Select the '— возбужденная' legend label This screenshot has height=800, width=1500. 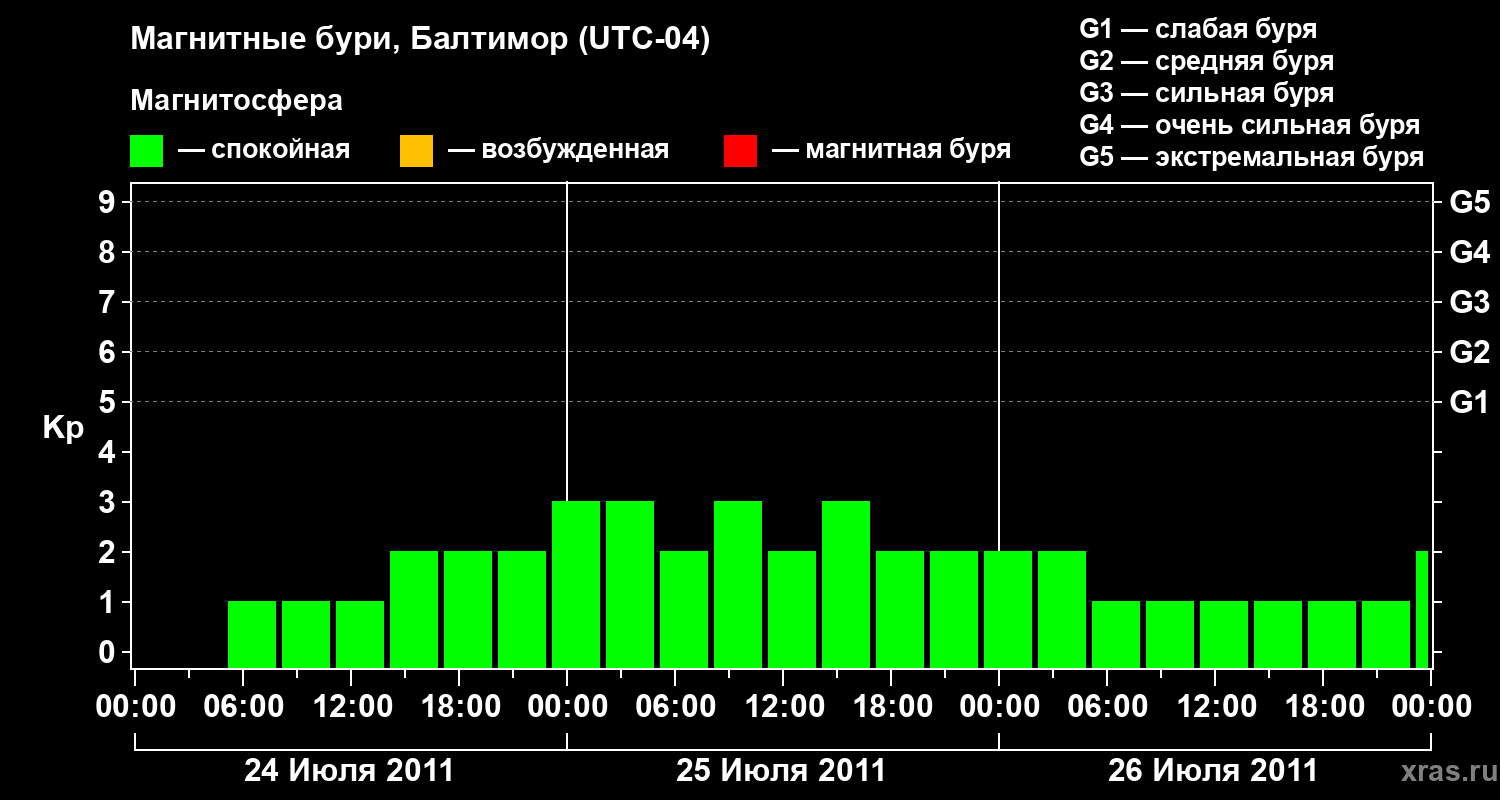click(x=558, y=150)
